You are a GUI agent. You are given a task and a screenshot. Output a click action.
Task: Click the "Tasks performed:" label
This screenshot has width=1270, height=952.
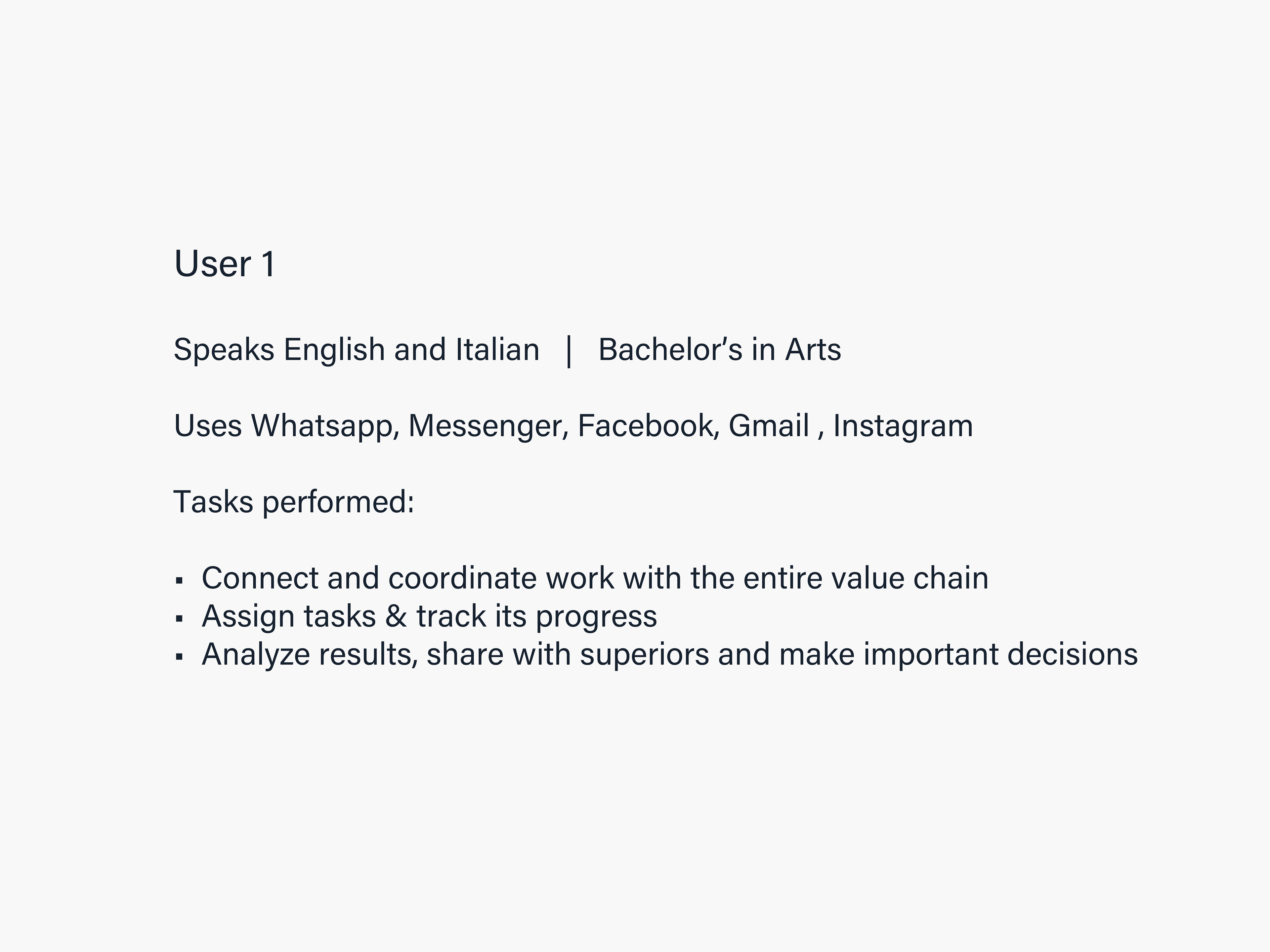click(x=294, y=503)
